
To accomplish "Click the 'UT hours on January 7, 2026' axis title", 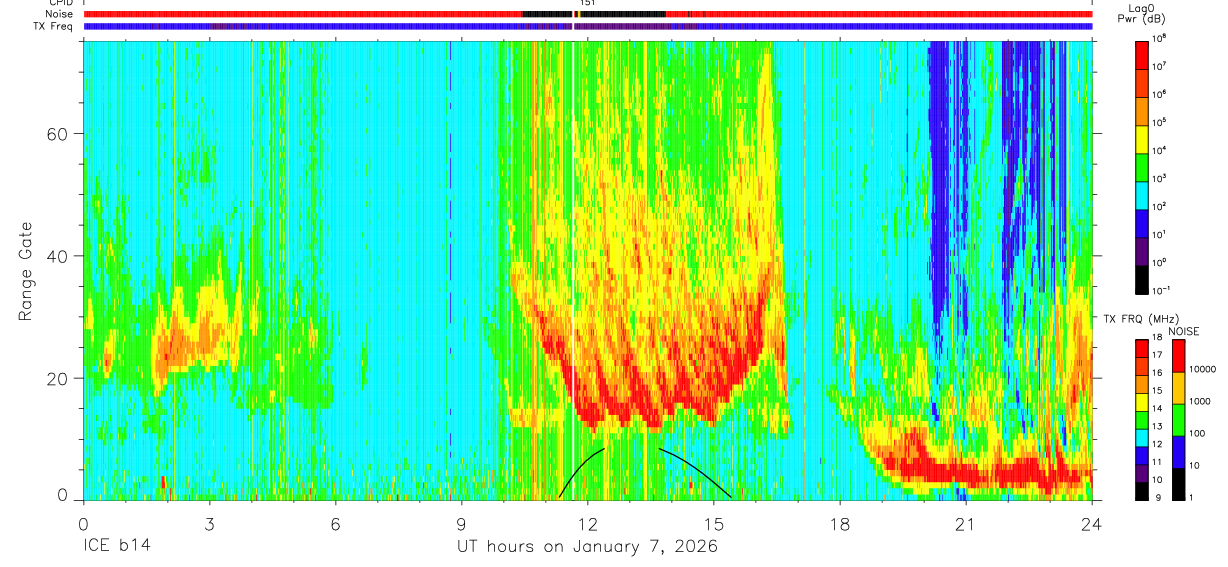I will (587, 548).
